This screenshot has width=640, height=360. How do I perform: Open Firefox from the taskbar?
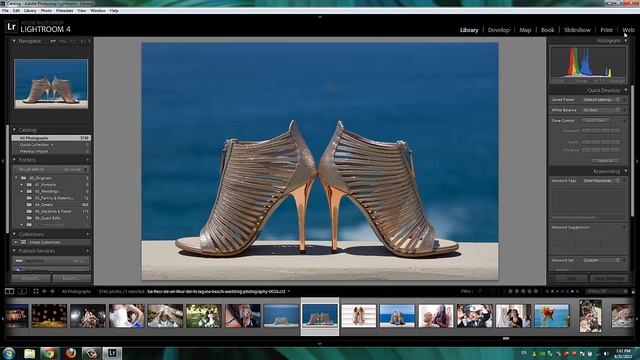click(x=71, y=353)
